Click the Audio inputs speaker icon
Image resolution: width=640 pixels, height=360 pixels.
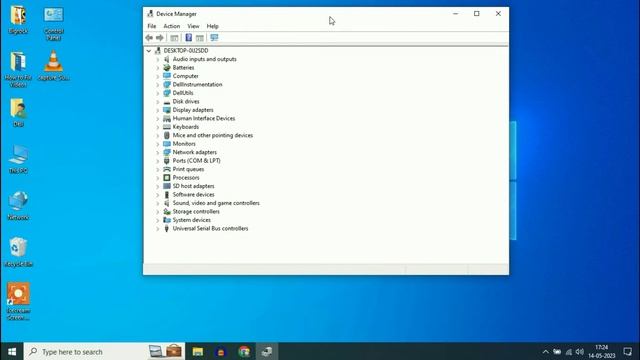click(x=167, y=59)
